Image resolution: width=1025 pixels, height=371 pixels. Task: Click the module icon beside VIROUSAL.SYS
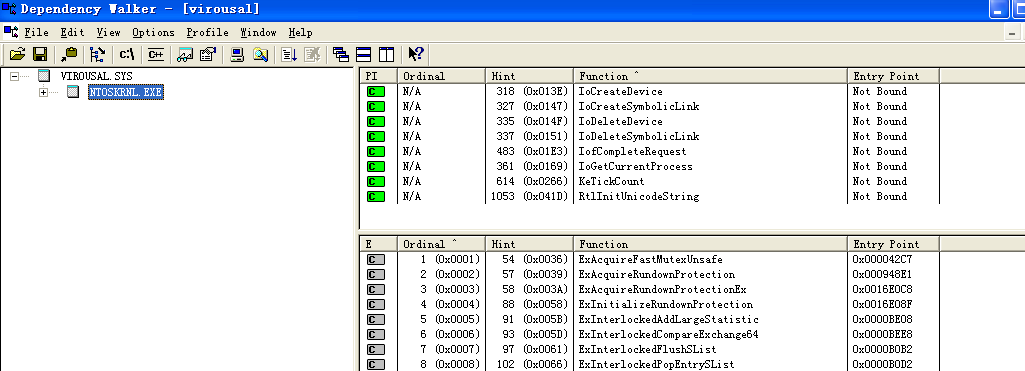[44, 76]
